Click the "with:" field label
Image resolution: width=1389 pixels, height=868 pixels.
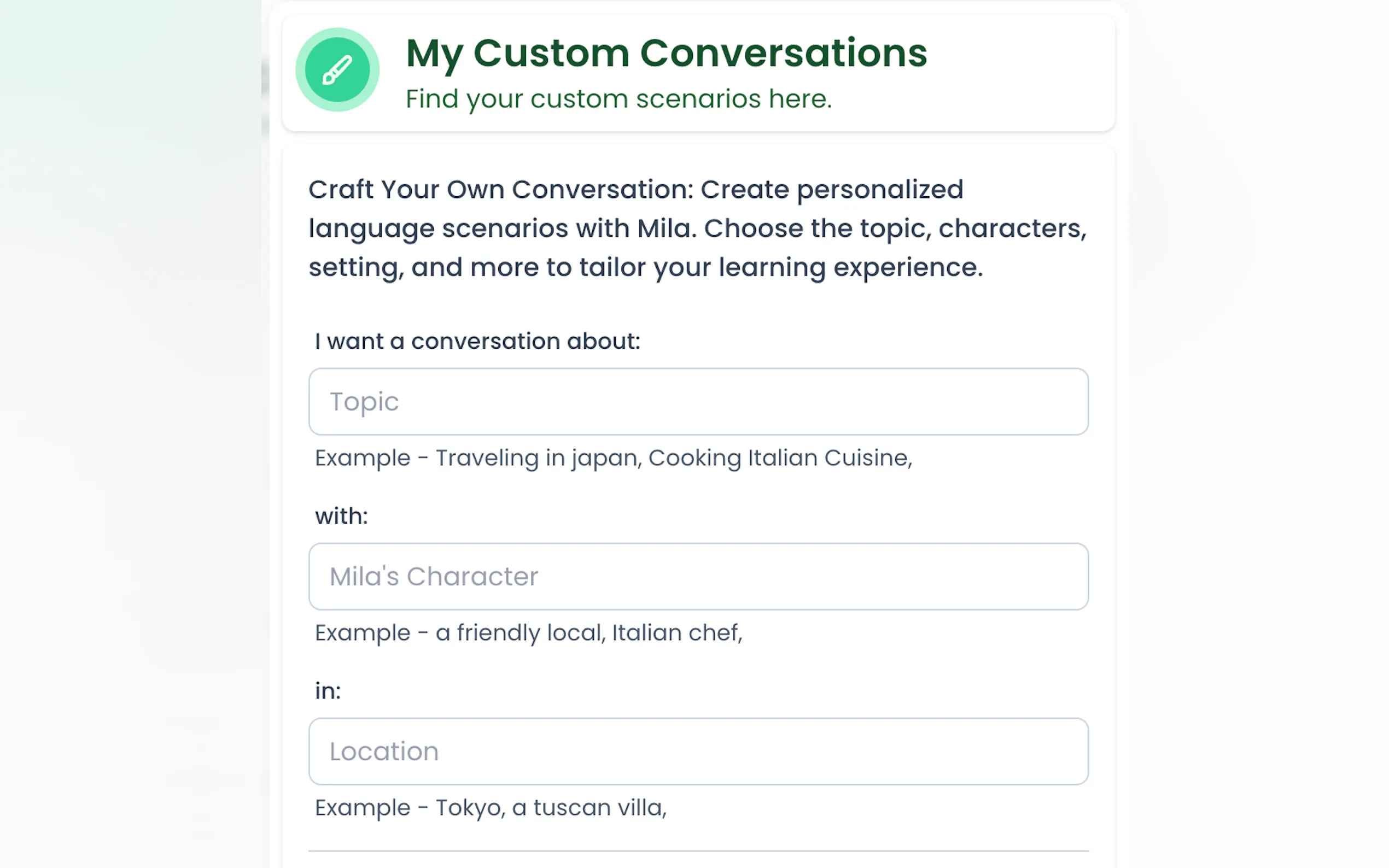click(x=341, y=515)
